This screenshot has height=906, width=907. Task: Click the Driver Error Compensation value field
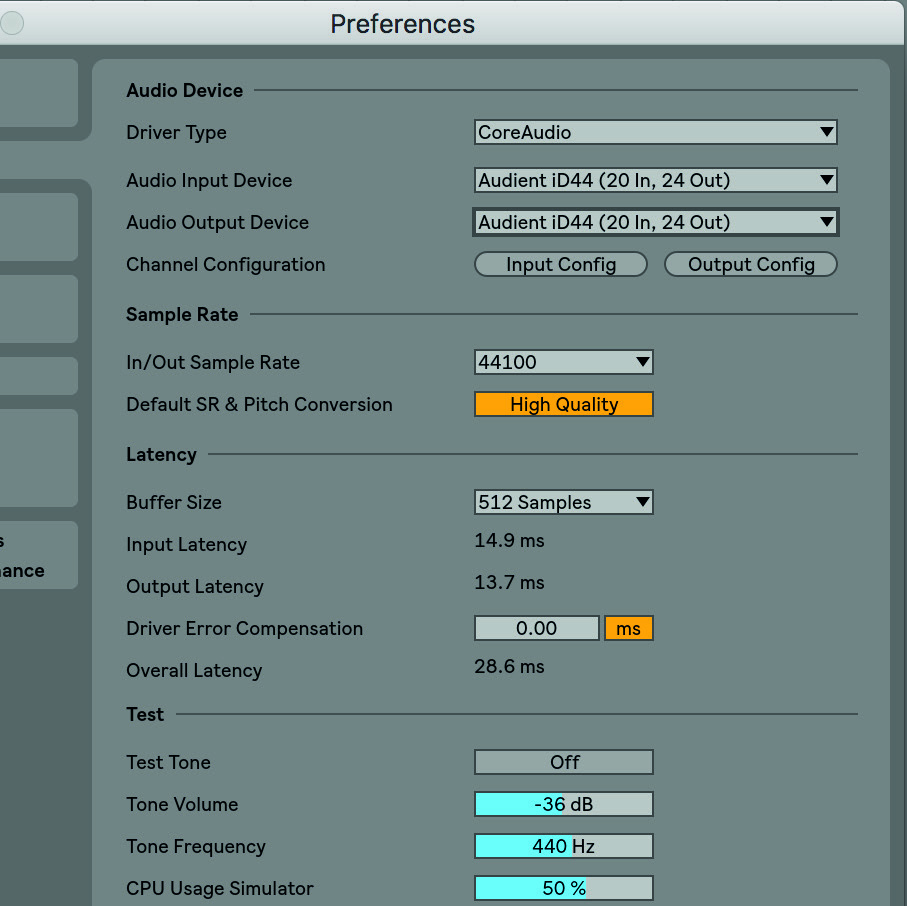(x=537, y=628)
